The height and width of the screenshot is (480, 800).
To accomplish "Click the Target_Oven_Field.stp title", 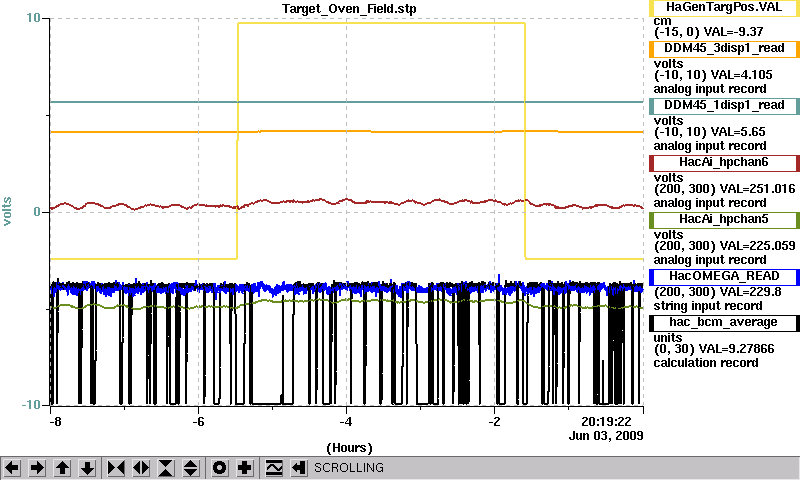I will pos(349,9).
